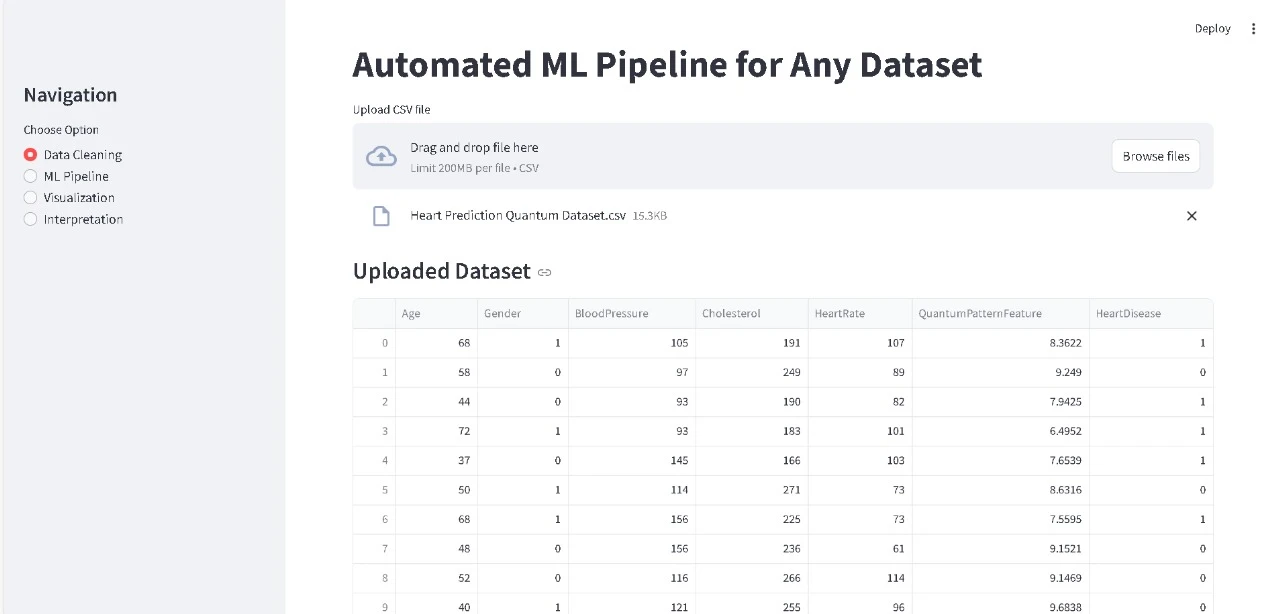Copy the Uploaded Dataset anchor link icon

[545, 272]
